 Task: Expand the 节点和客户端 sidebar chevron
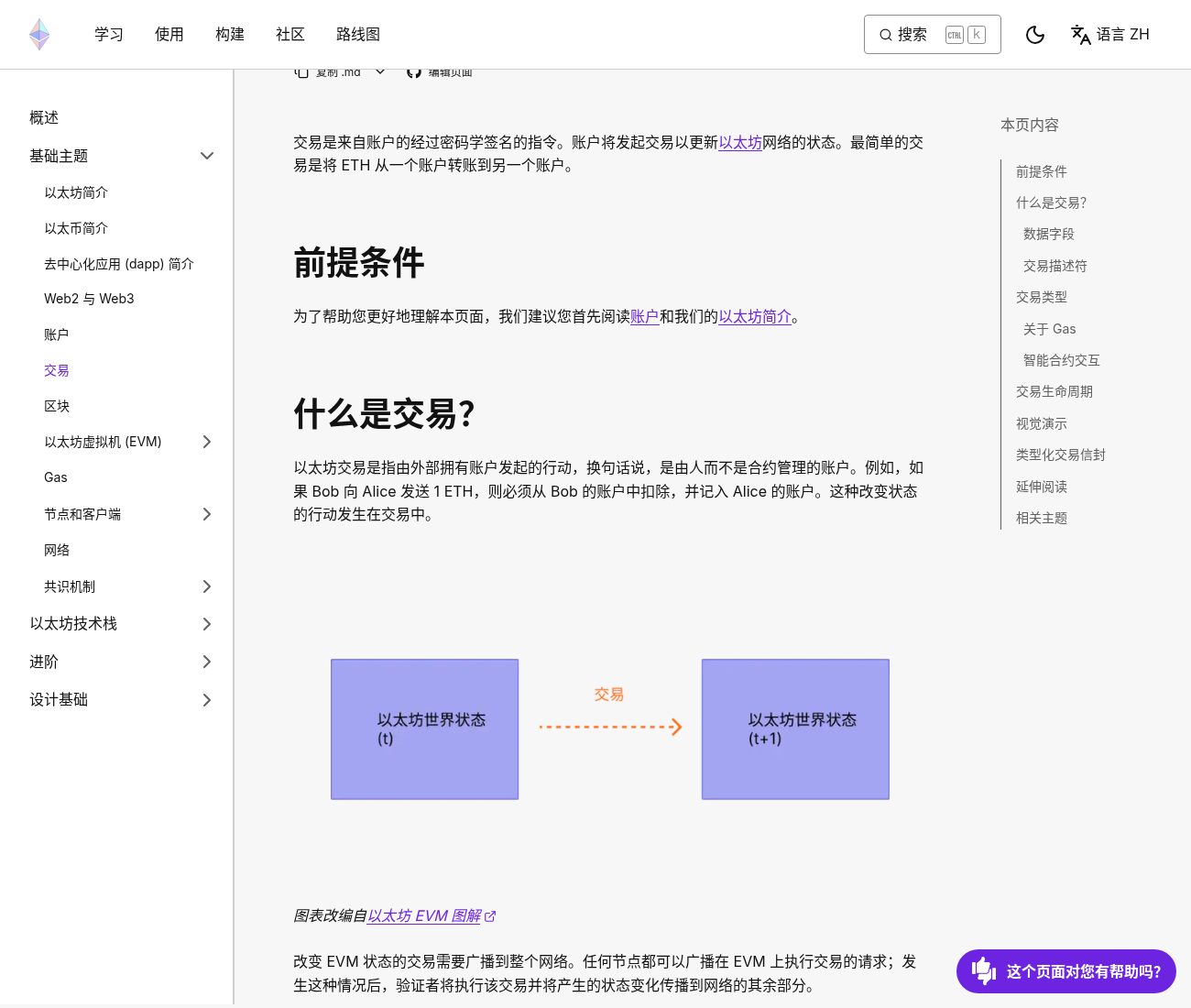(x=207, y=514)
